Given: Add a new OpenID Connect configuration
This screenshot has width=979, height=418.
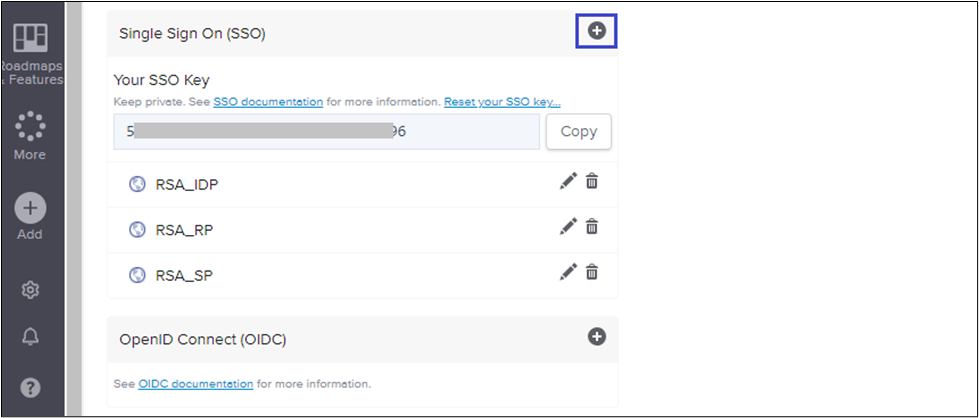Looking at the screenshot, I should (x=596, y=337).
